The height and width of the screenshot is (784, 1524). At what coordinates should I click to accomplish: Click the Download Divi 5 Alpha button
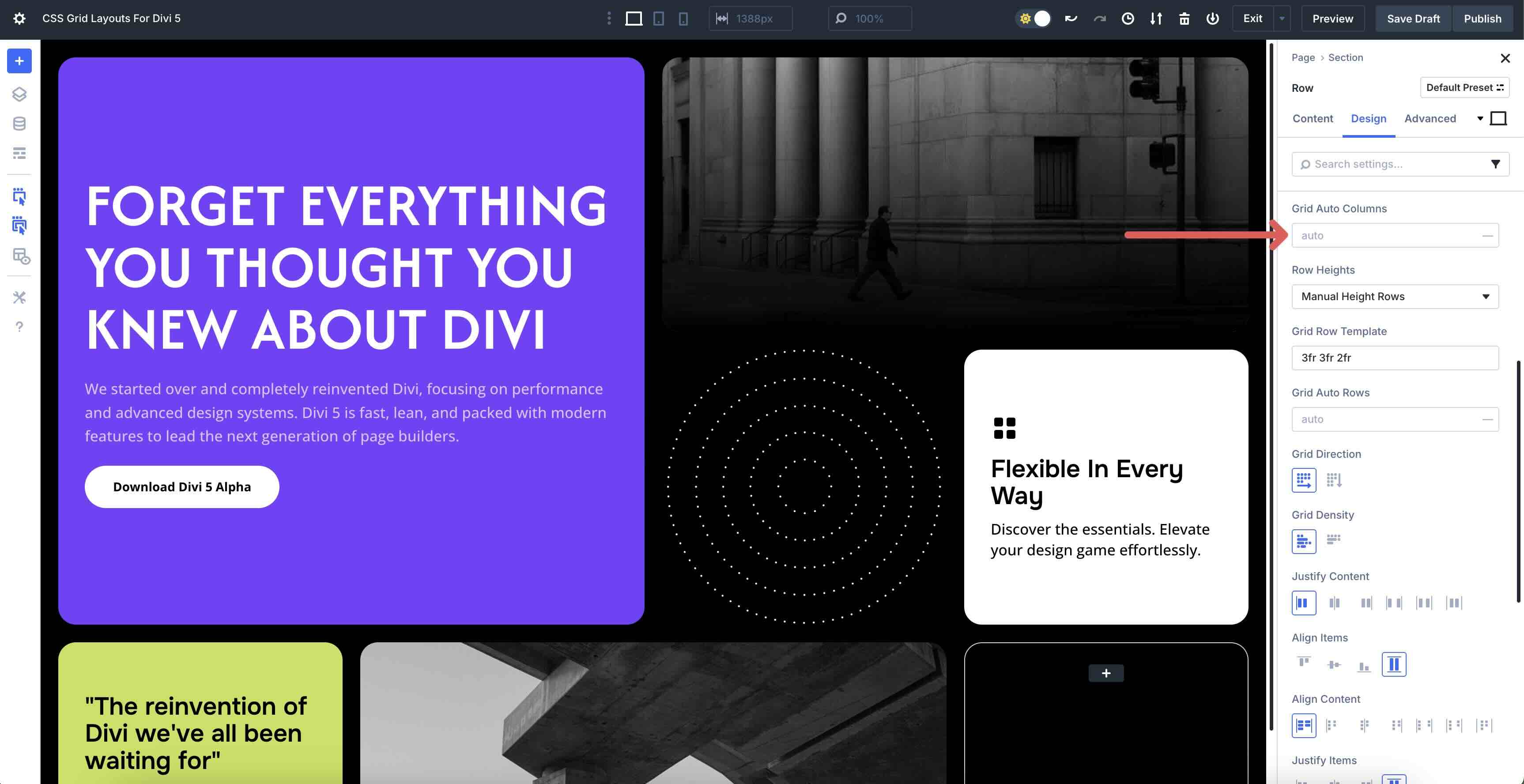[x=181, y=486]
